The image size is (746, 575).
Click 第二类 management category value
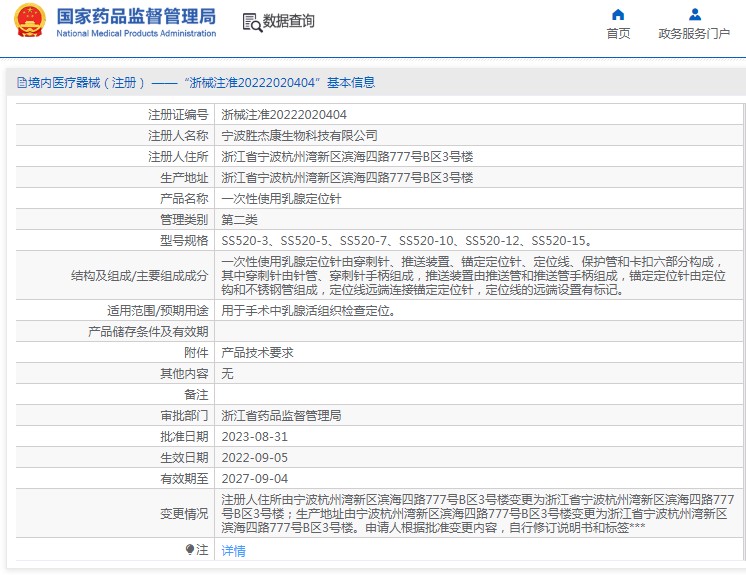(x=239, y=220)
